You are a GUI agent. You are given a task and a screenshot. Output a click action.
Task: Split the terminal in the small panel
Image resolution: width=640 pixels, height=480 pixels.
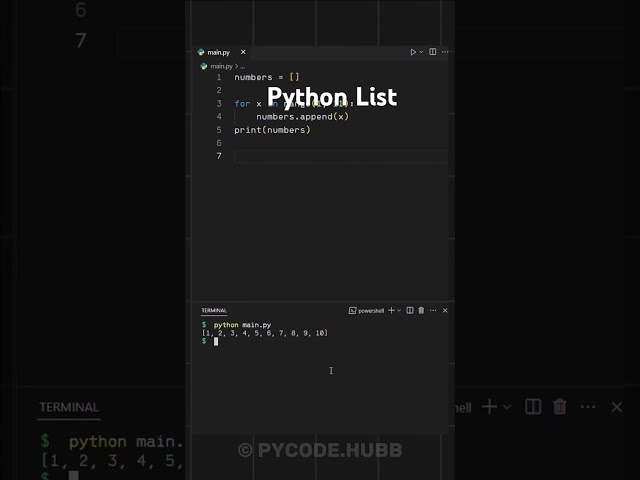[x=410, y=311]
